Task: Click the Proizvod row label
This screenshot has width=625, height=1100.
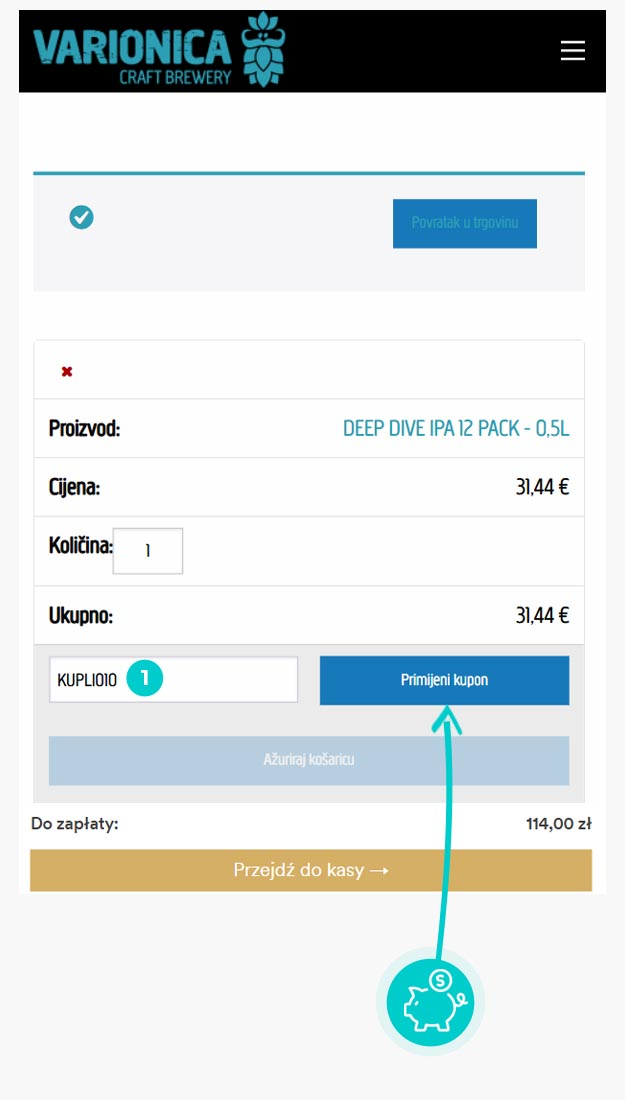Action: click(x=85, y=429)
